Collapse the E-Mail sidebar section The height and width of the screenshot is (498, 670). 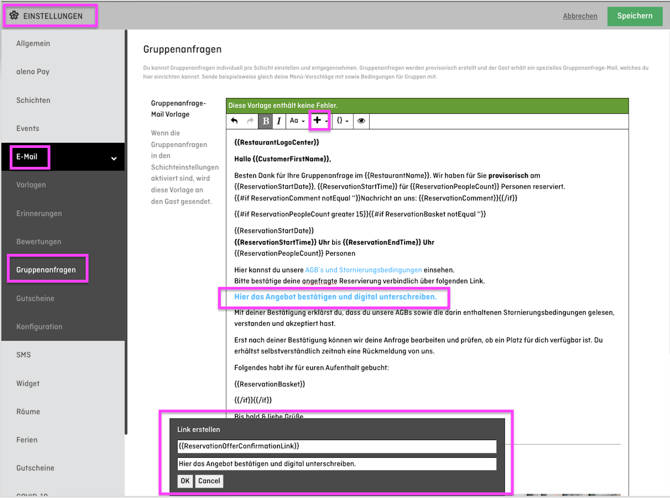coord(113,158)
